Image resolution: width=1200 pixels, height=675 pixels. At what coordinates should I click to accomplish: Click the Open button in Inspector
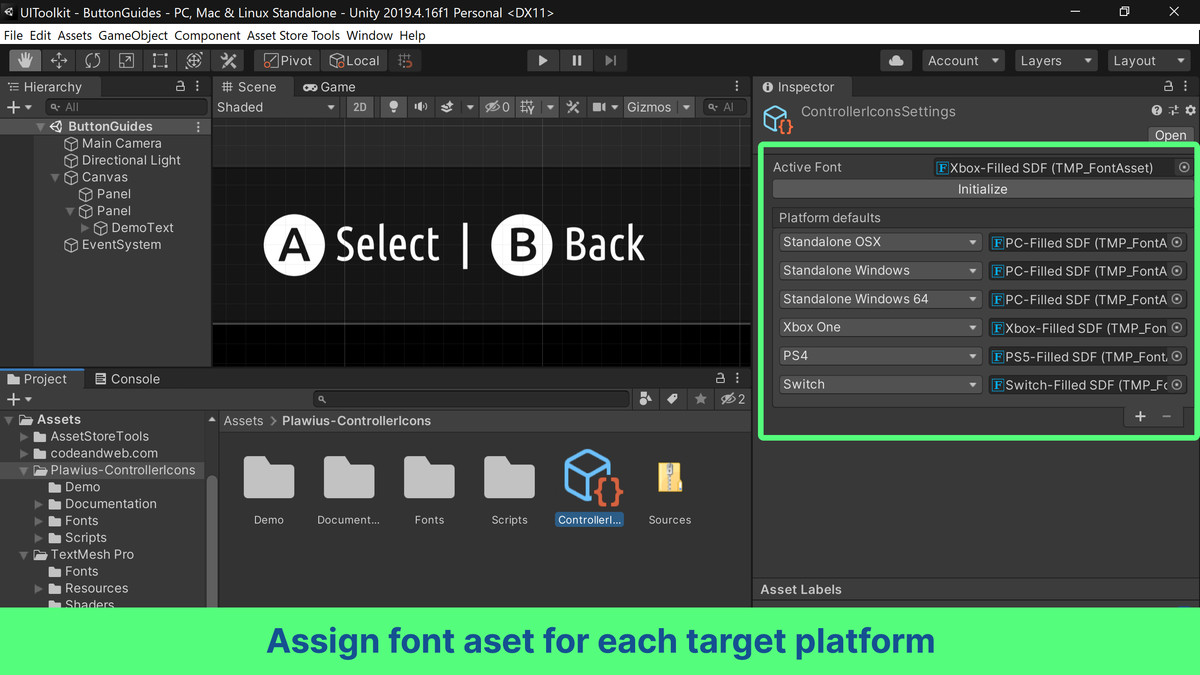pos(1170,135)
